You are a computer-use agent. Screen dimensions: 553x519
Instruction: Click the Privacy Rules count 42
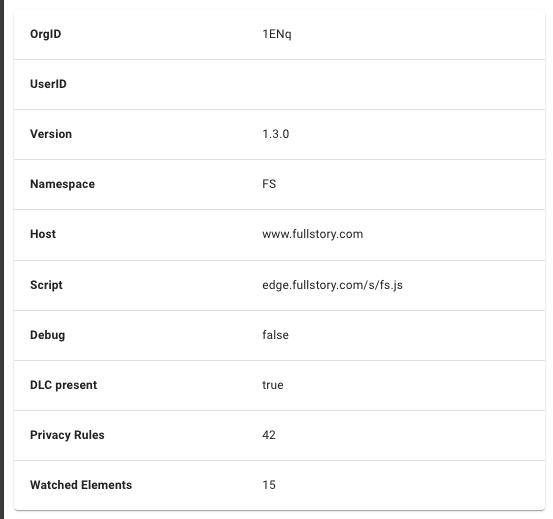tap(269, 435)
